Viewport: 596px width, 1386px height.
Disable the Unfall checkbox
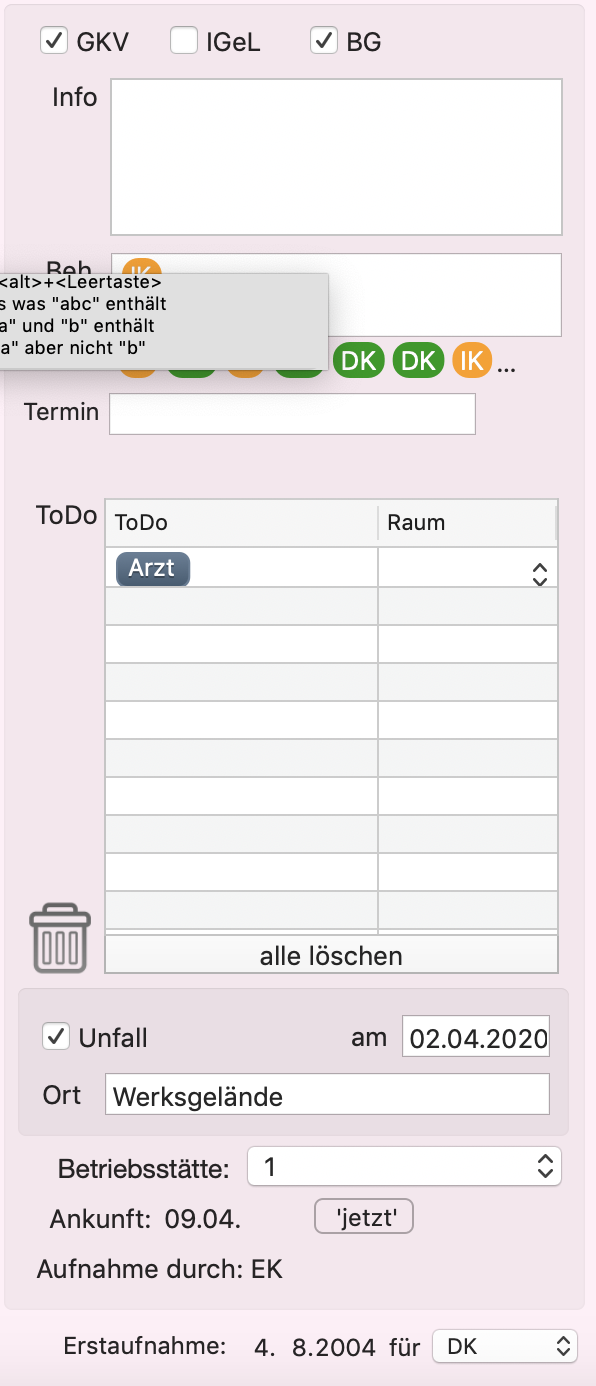tap(56, 1036)
